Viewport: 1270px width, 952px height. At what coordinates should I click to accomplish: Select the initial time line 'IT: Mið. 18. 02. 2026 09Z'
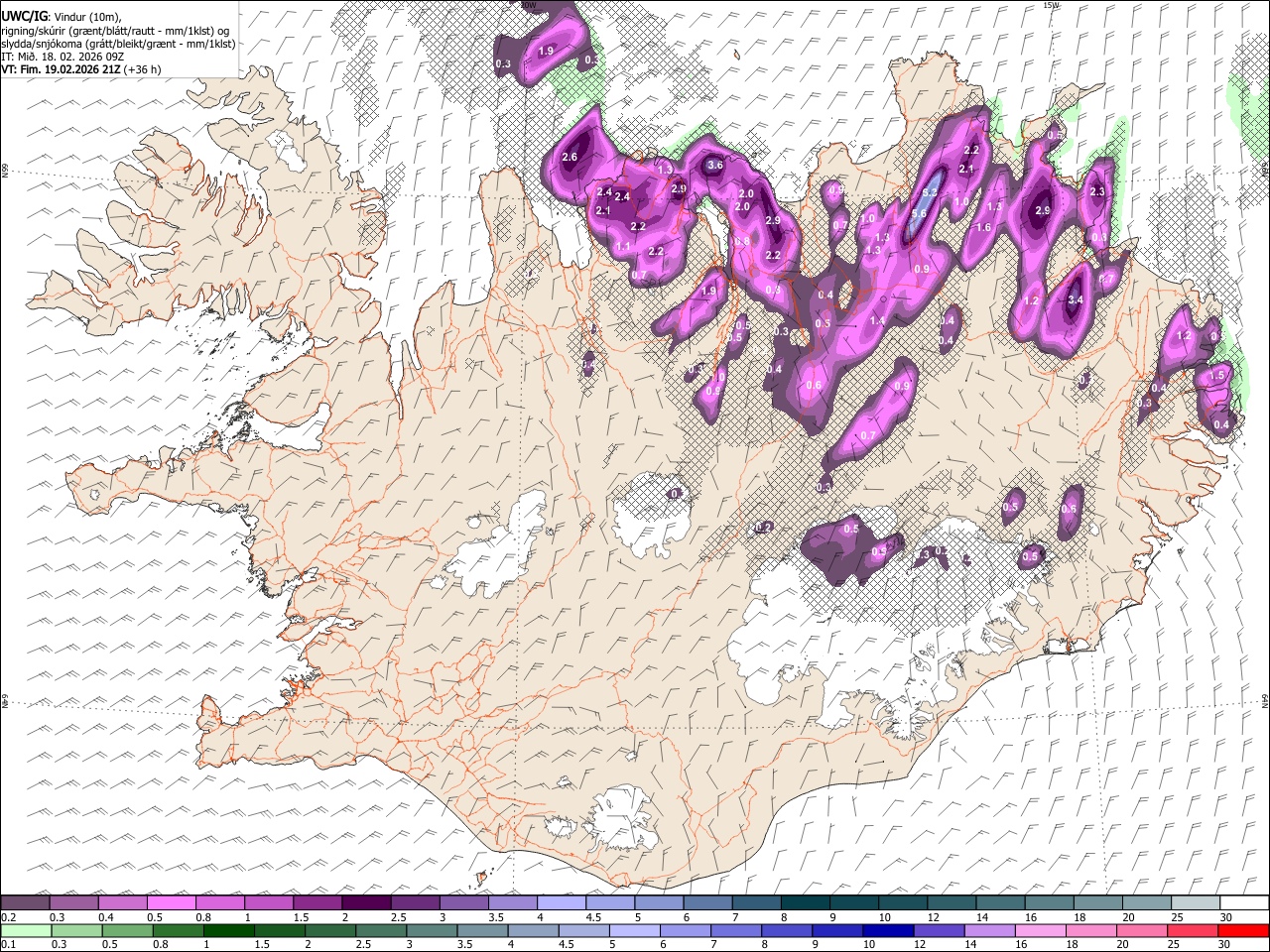(x=63, y=57)
